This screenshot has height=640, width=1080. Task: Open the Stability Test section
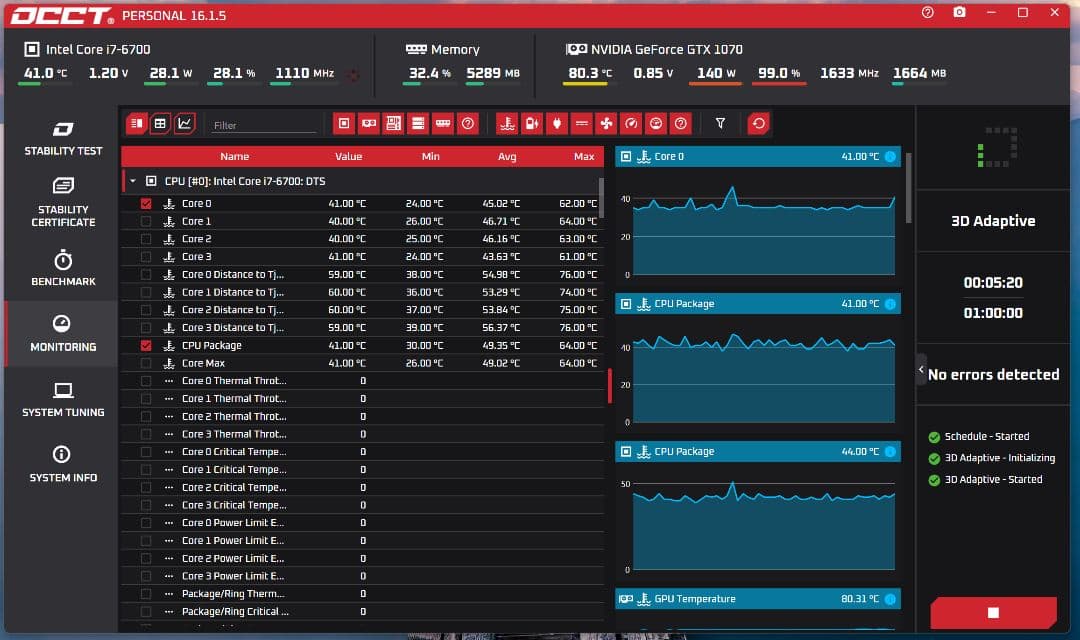click(63, 138)
